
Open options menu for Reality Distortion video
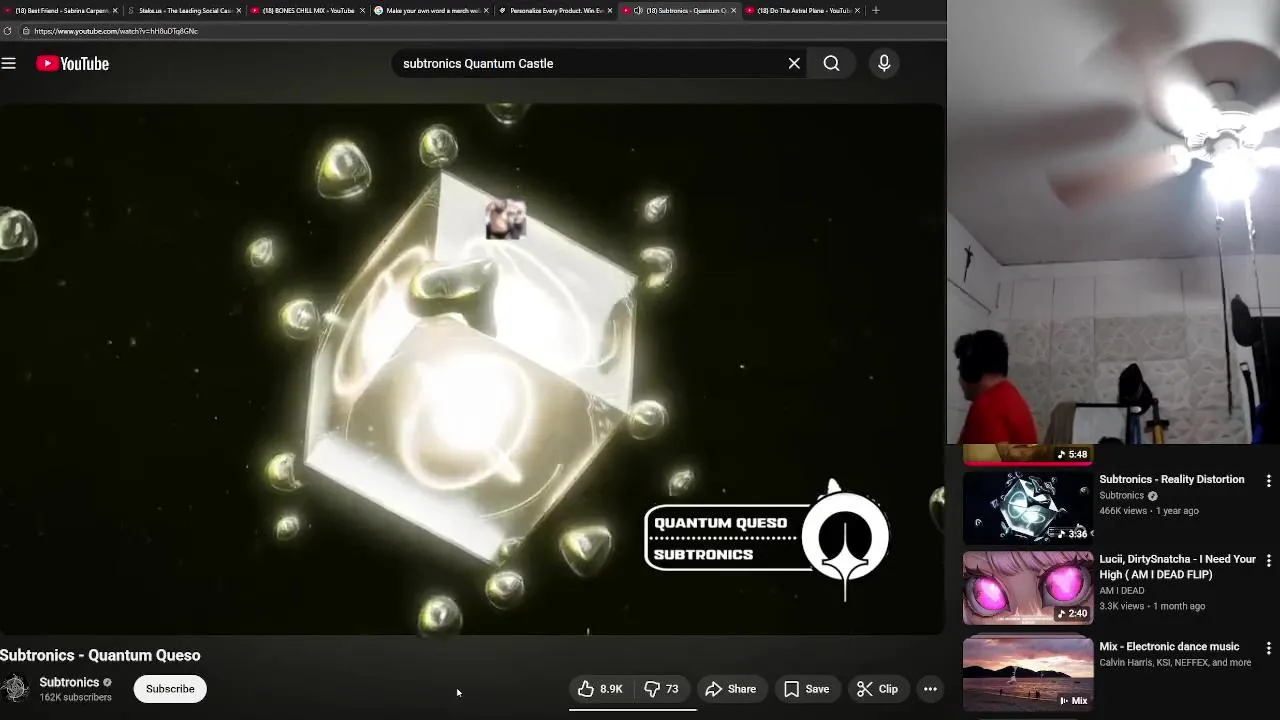coord(1268,481)
